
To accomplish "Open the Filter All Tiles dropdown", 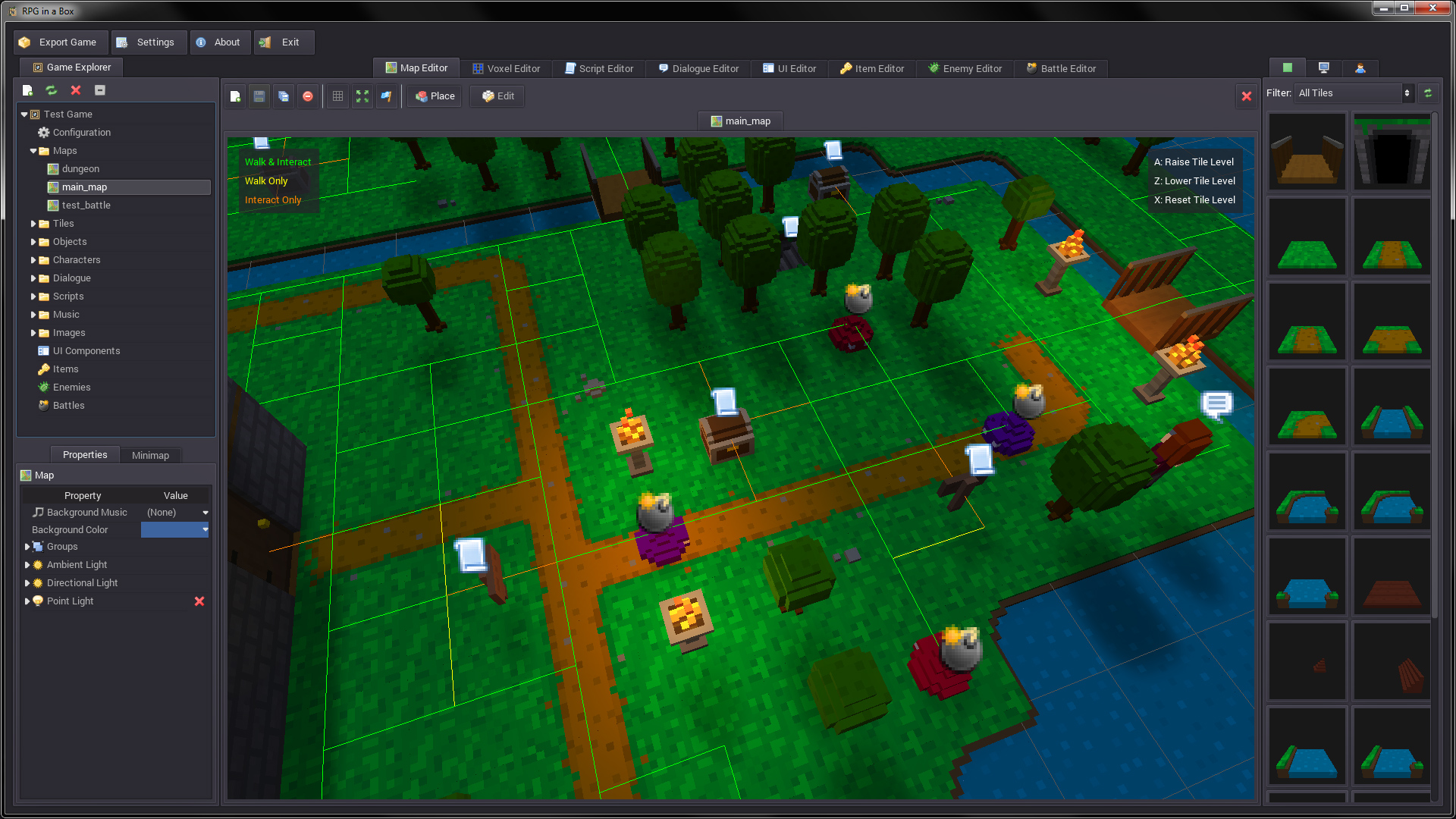I will [x=1354, y=92].
